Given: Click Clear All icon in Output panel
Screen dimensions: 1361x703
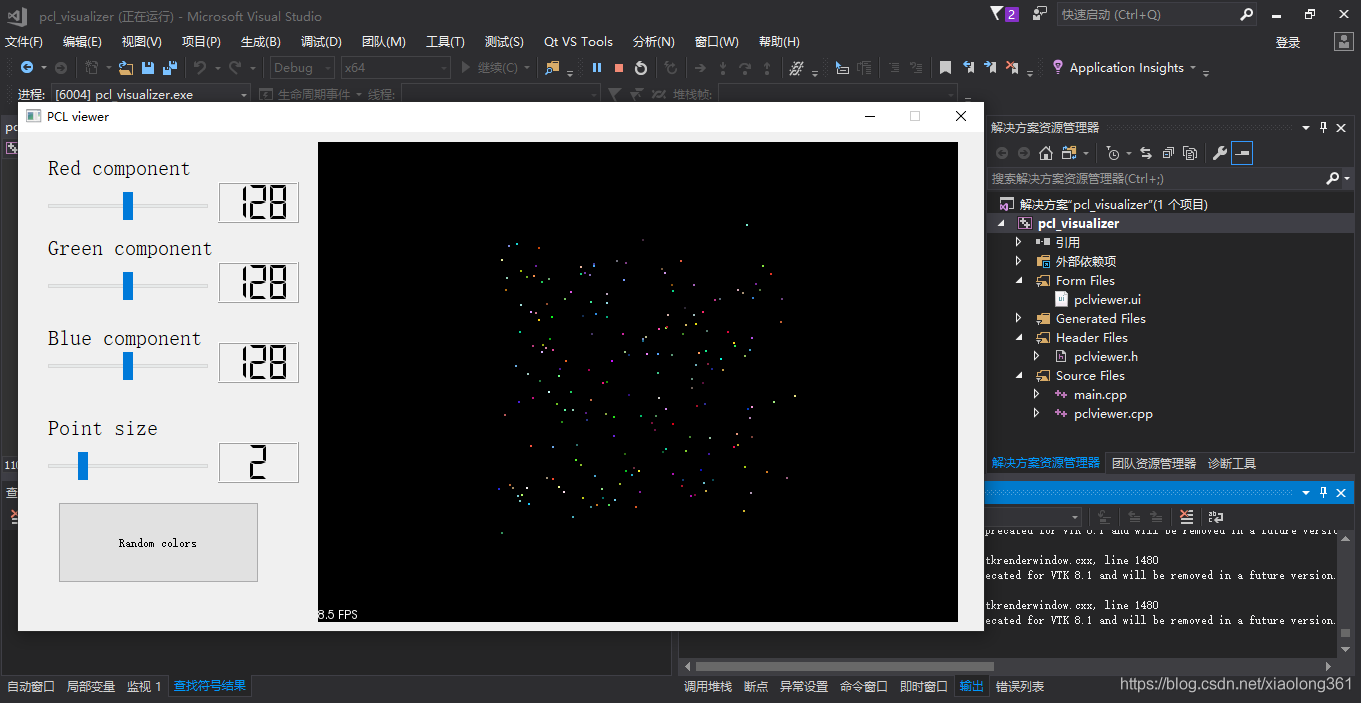Looking at the screenshot, I should (1186, 517).
